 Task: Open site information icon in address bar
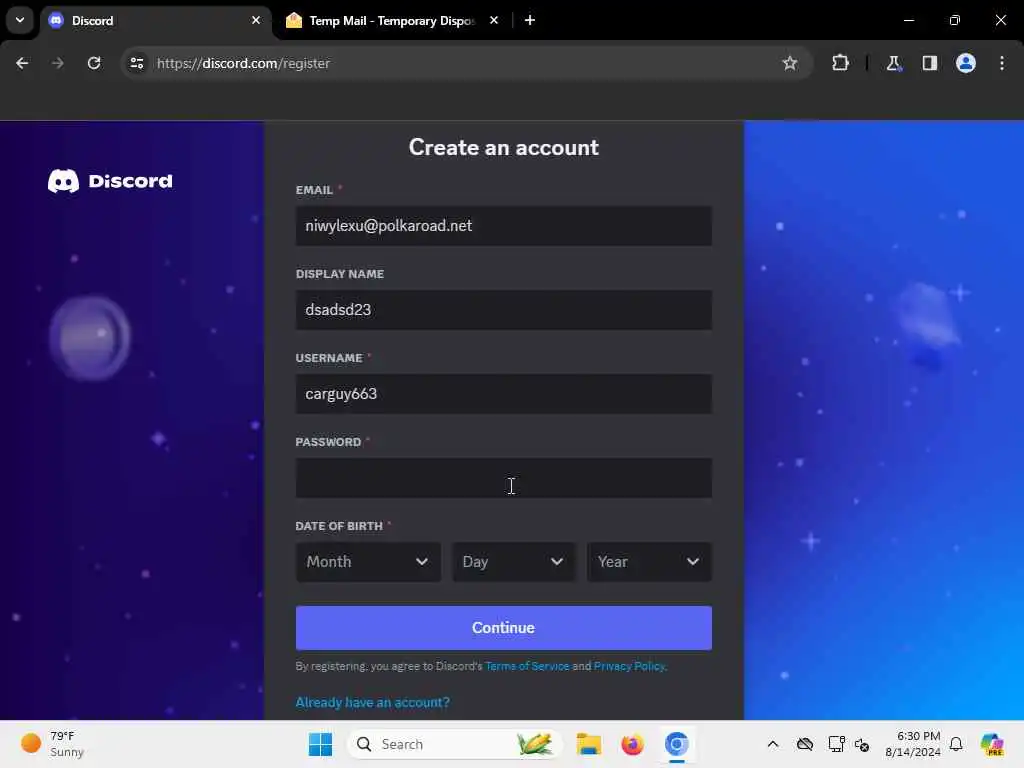click(137, 63)
